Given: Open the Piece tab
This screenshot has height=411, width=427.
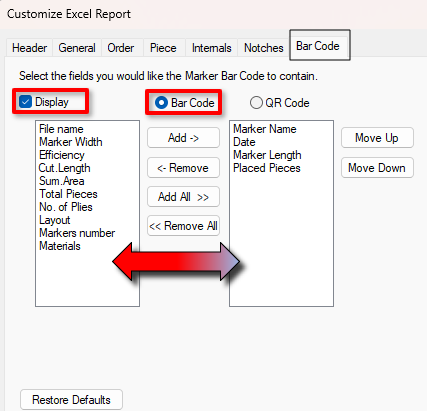Looking at the screenshot, I should [x=163, y=48].
